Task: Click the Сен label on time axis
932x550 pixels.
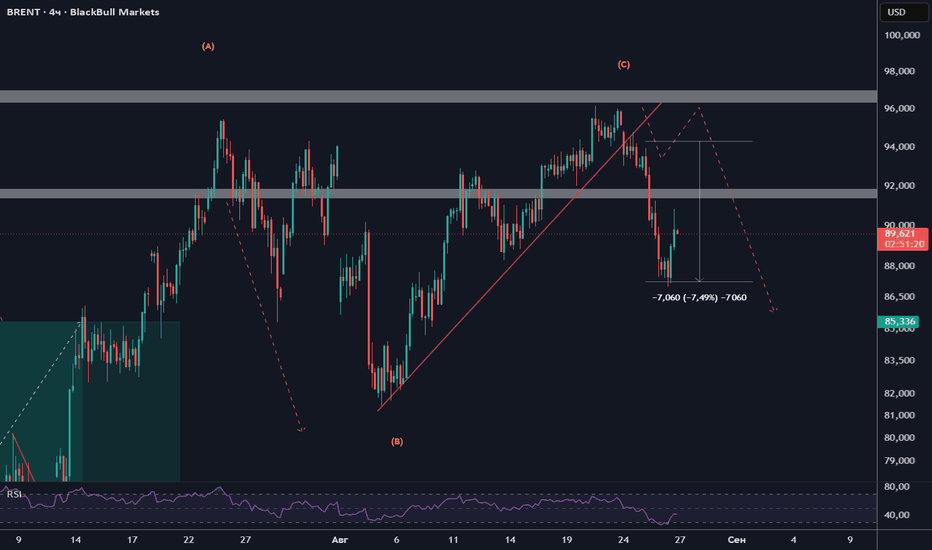Action: (x=736, y=540)
